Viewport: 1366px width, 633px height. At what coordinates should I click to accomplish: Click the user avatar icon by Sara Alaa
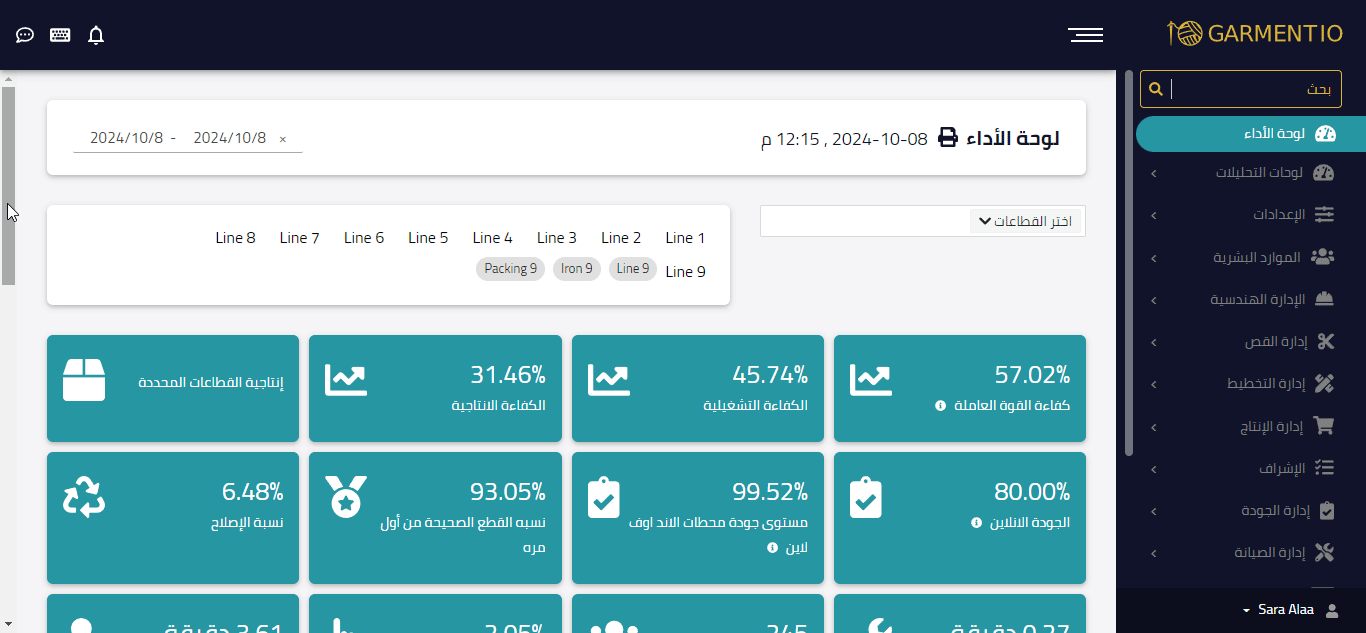click(1331, 610)
